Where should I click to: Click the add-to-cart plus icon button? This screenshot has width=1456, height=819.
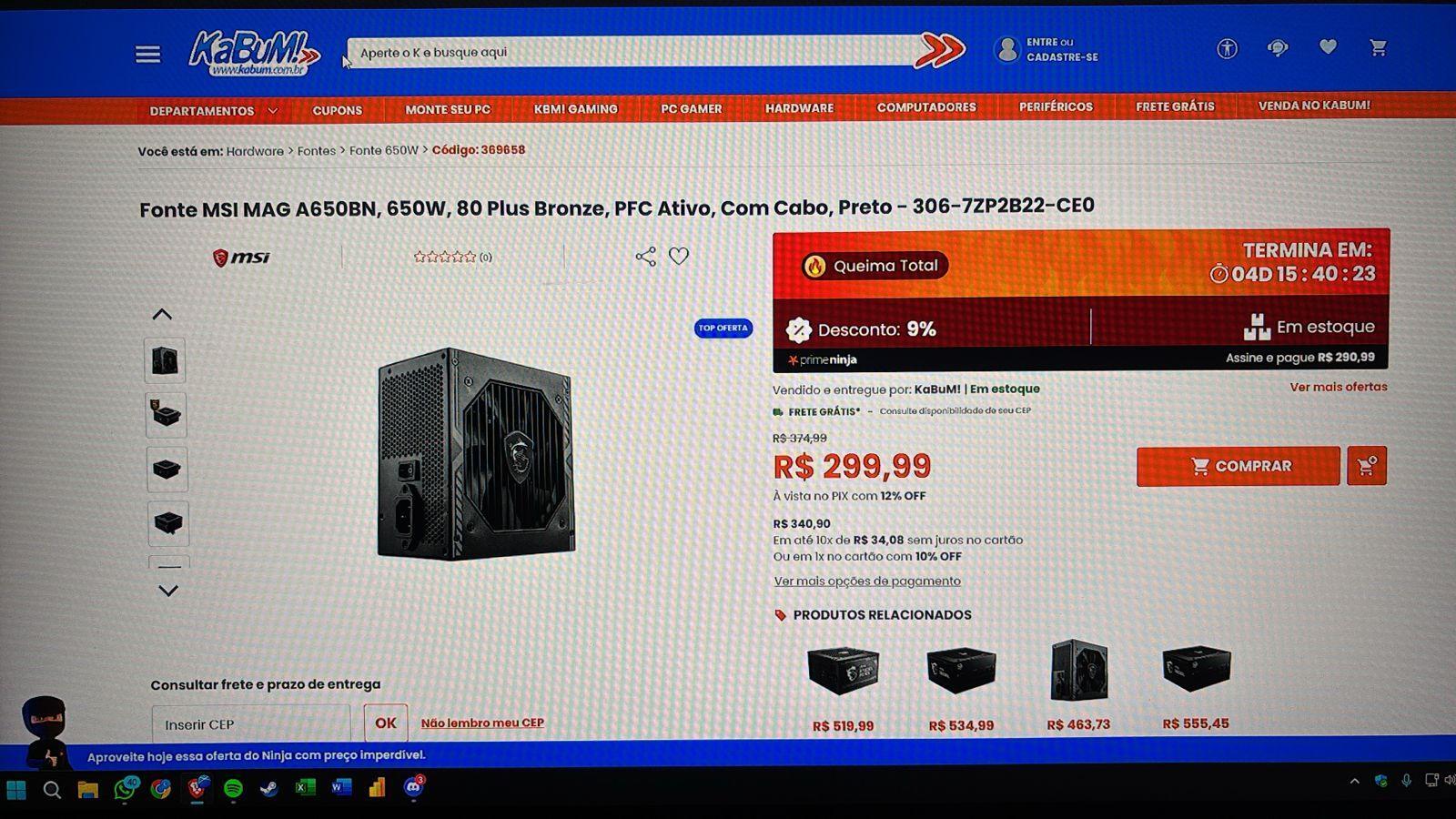coord(1366,466)
